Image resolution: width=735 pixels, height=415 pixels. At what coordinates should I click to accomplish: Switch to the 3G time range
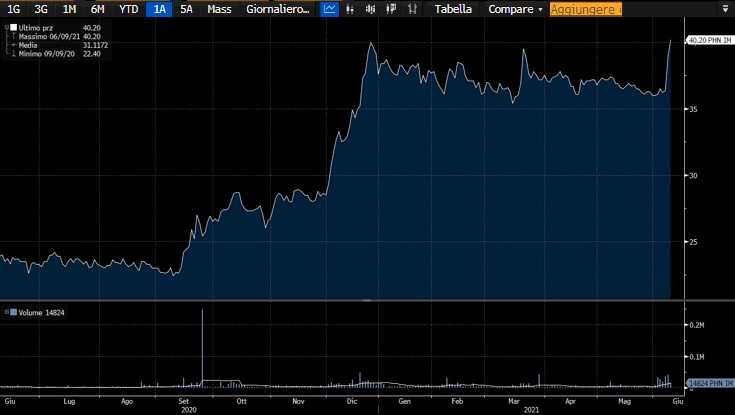point(41,9)
